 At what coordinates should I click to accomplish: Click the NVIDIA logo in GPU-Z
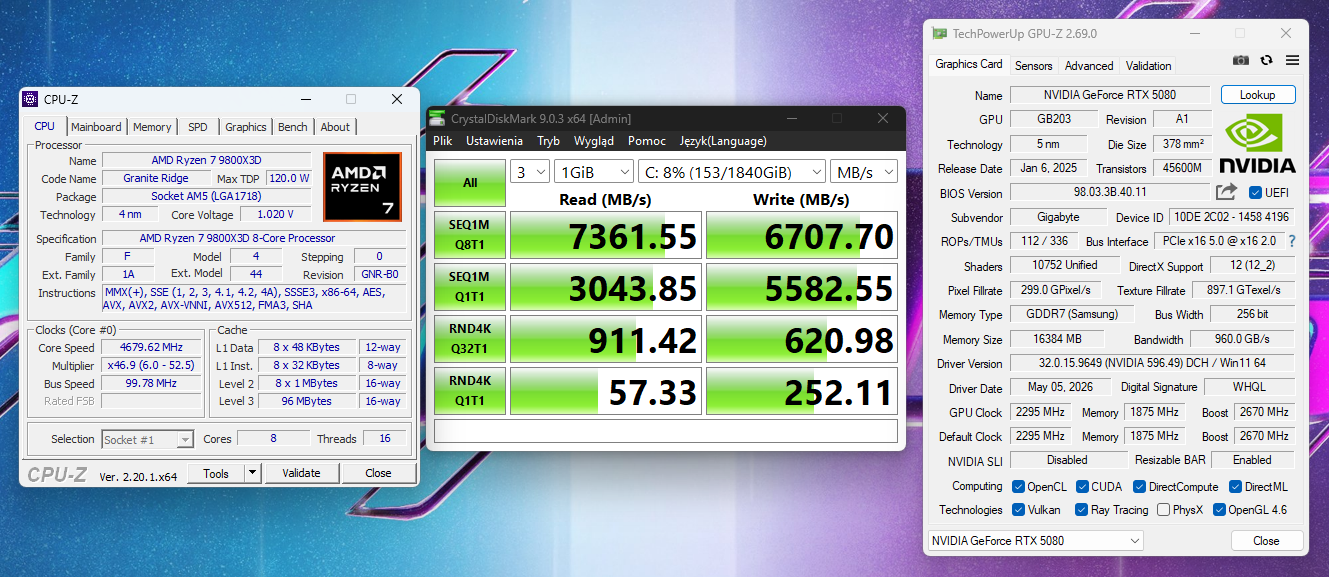[1257, 143]
